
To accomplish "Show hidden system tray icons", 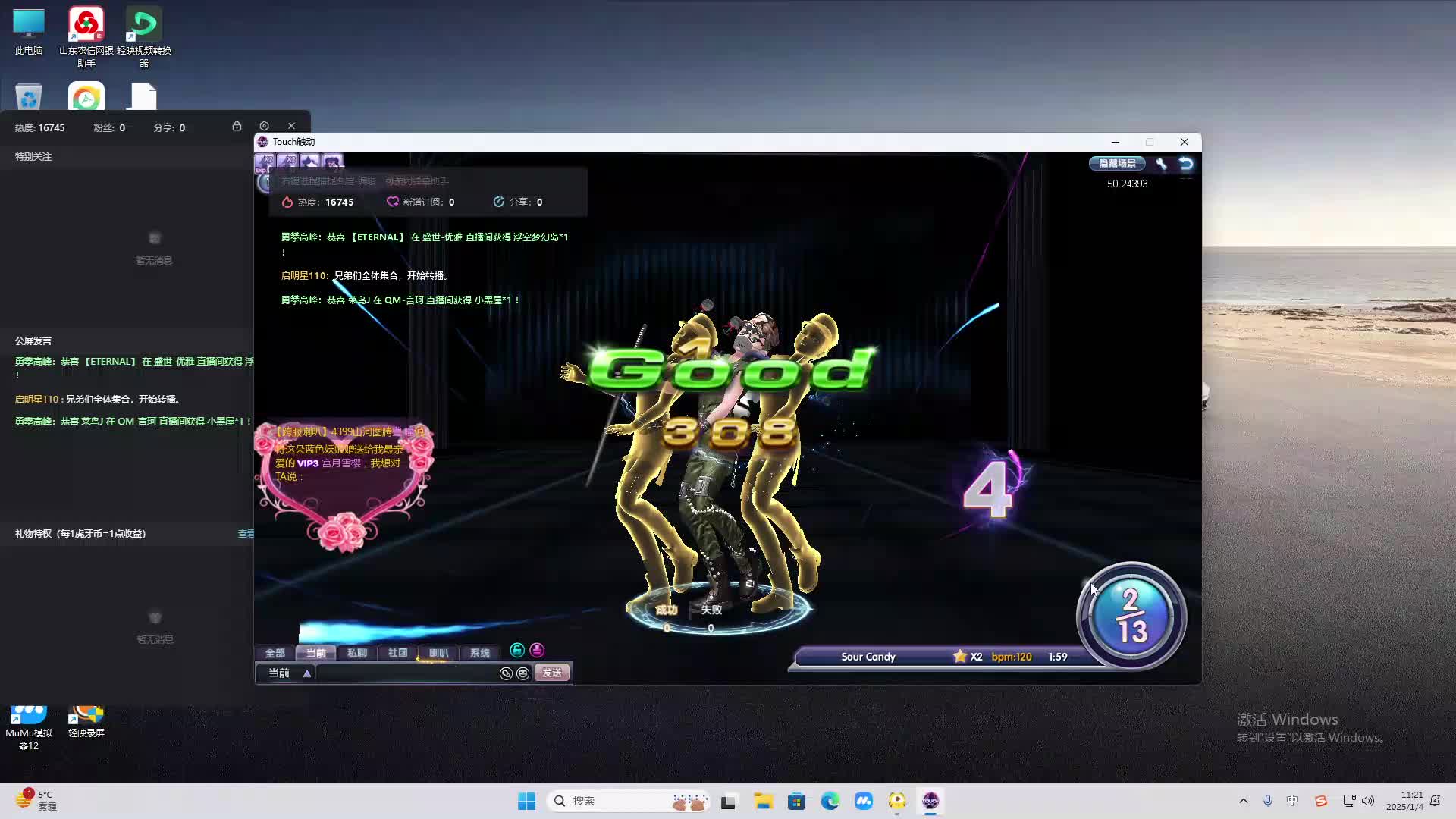I will pos(1243,801).
